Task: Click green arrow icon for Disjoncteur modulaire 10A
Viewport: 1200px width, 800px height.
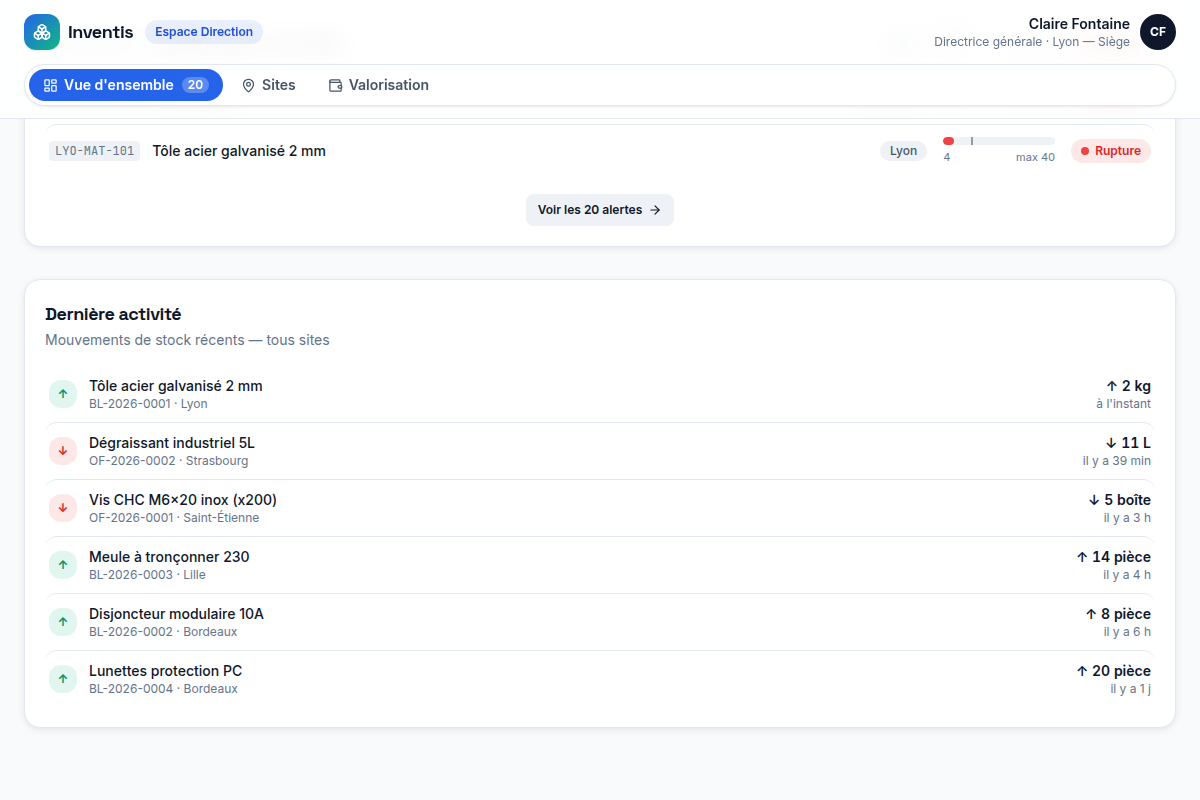Action: [x=63, y=622]
